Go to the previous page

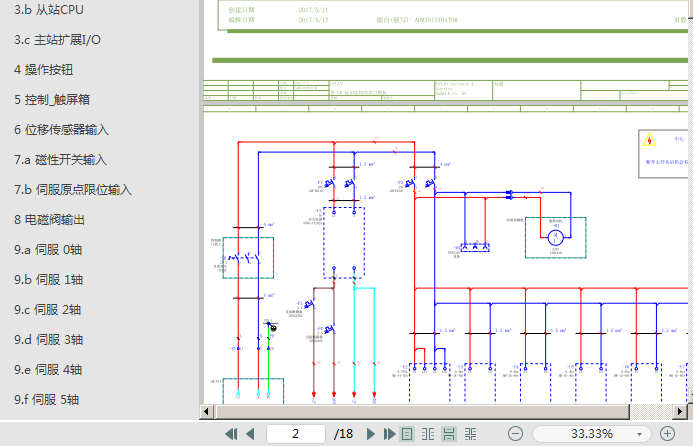[x=250, y=434]
